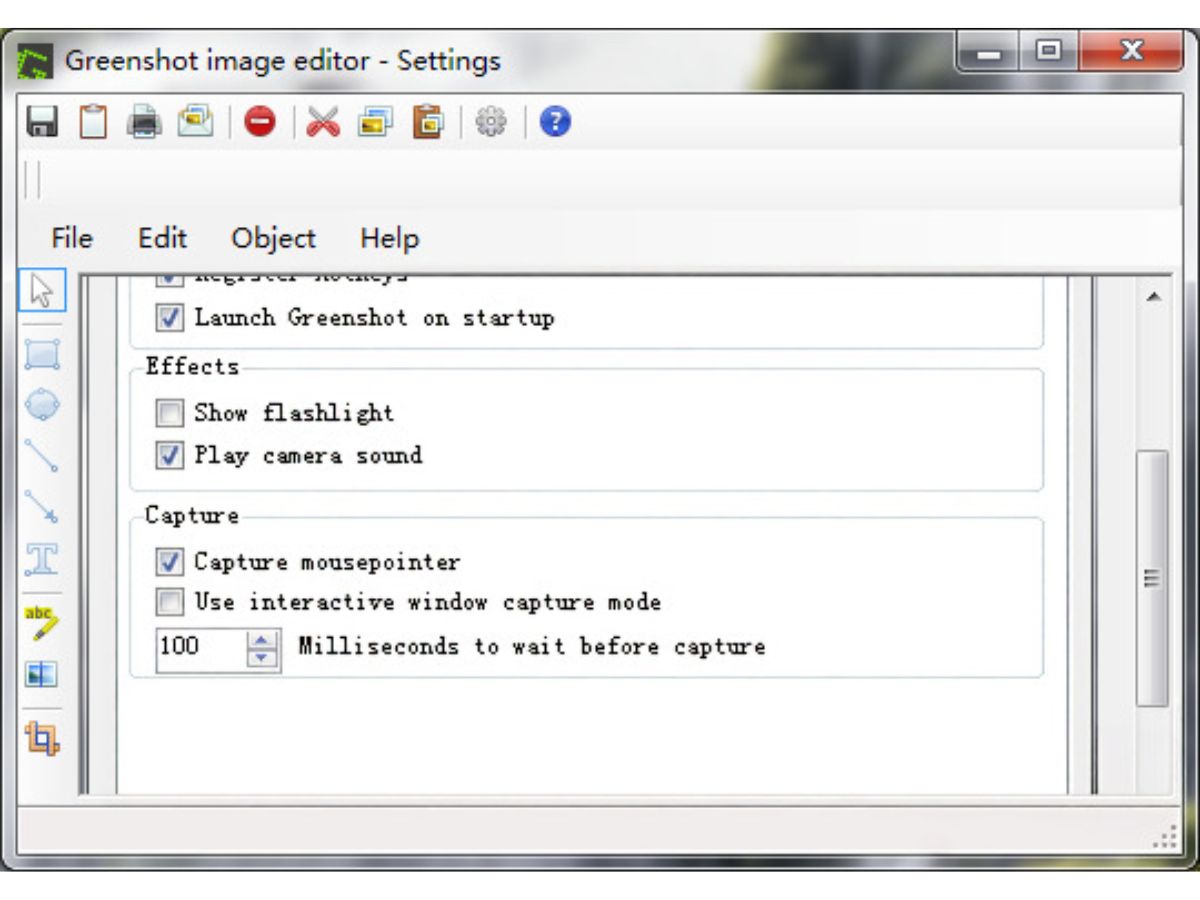Open Help blue question mark icon

click(555, 123)
